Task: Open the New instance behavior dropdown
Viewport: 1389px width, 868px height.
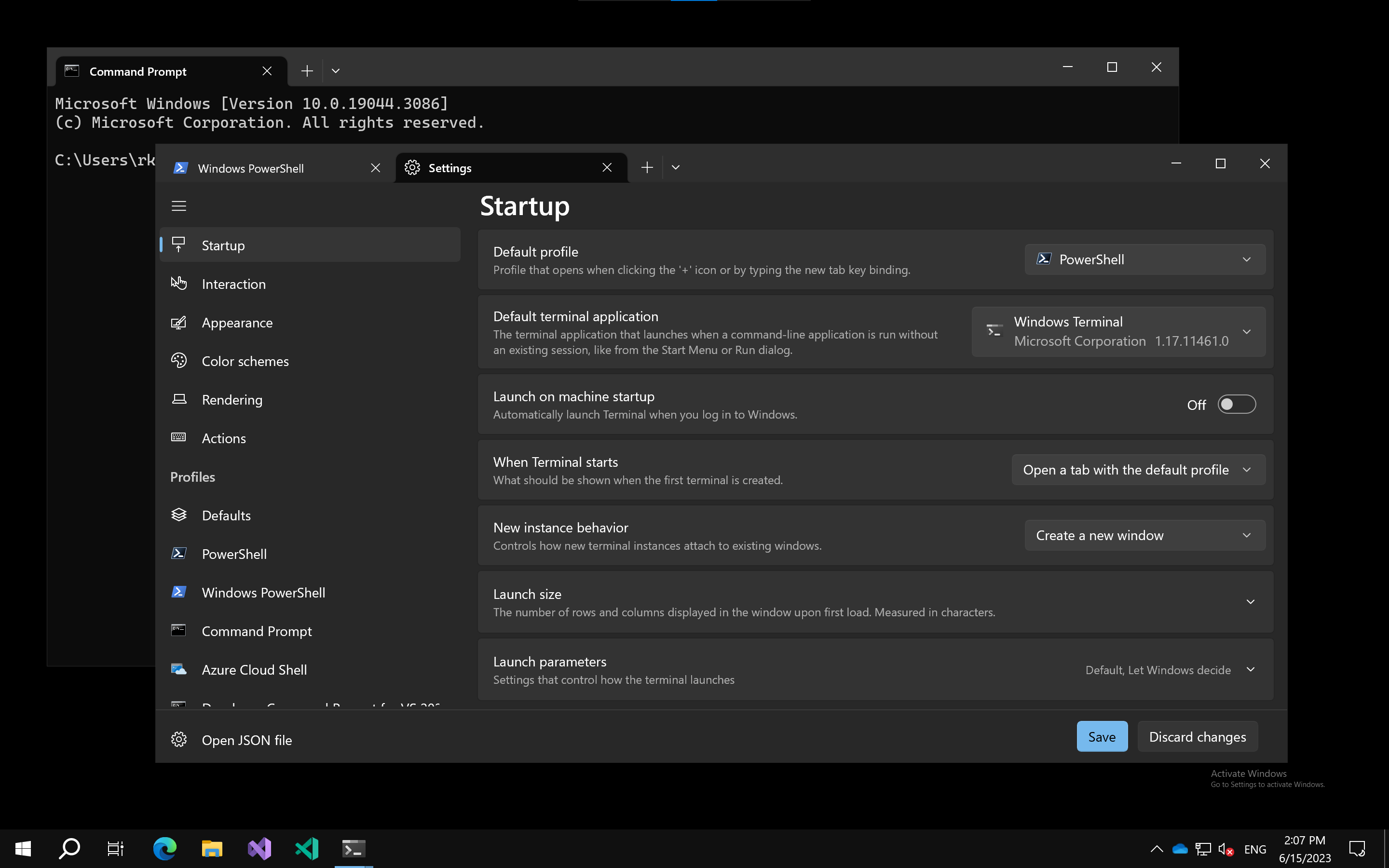Action: coord(1144,535)
